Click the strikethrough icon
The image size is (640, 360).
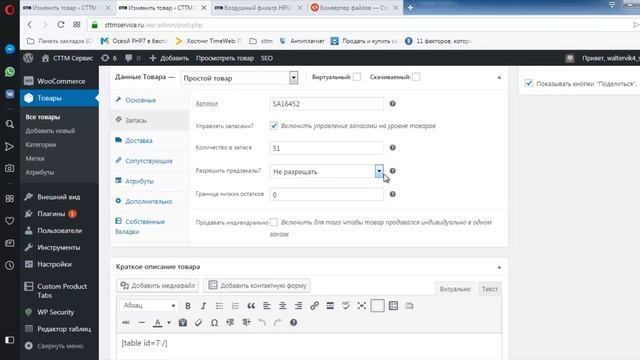tap(126, 322)
